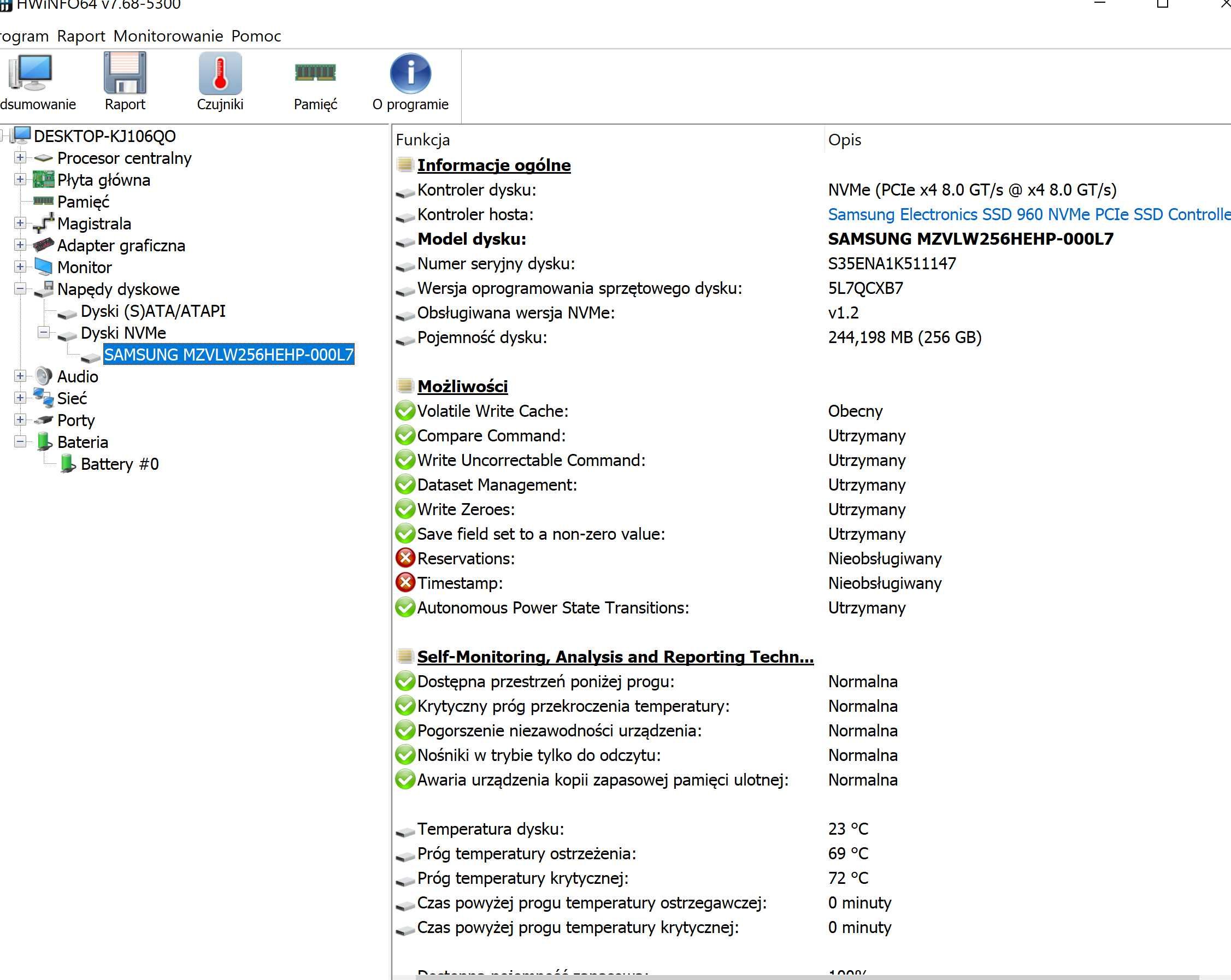Viewport: 1231px width, 980px height.
Task: Select Adapter graficzna in the tree
Action: coord(121,245)
